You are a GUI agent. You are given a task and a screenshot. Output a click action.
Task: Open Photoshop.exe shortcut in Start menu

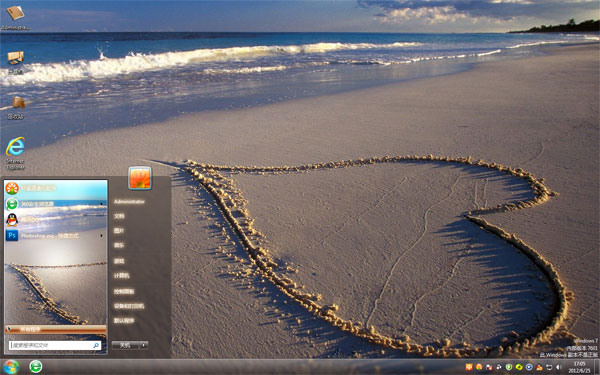point(55,235)
